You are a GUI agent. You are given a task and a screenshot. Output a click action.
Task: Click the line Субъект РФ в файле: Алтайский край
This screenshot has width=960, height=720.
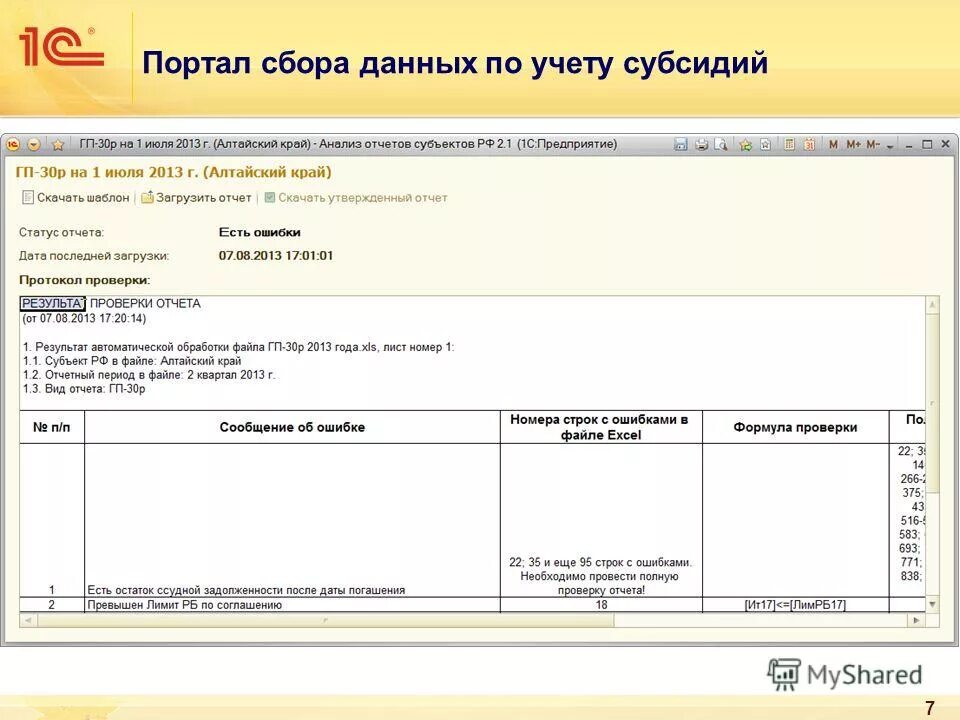click(x=132, y=361)
